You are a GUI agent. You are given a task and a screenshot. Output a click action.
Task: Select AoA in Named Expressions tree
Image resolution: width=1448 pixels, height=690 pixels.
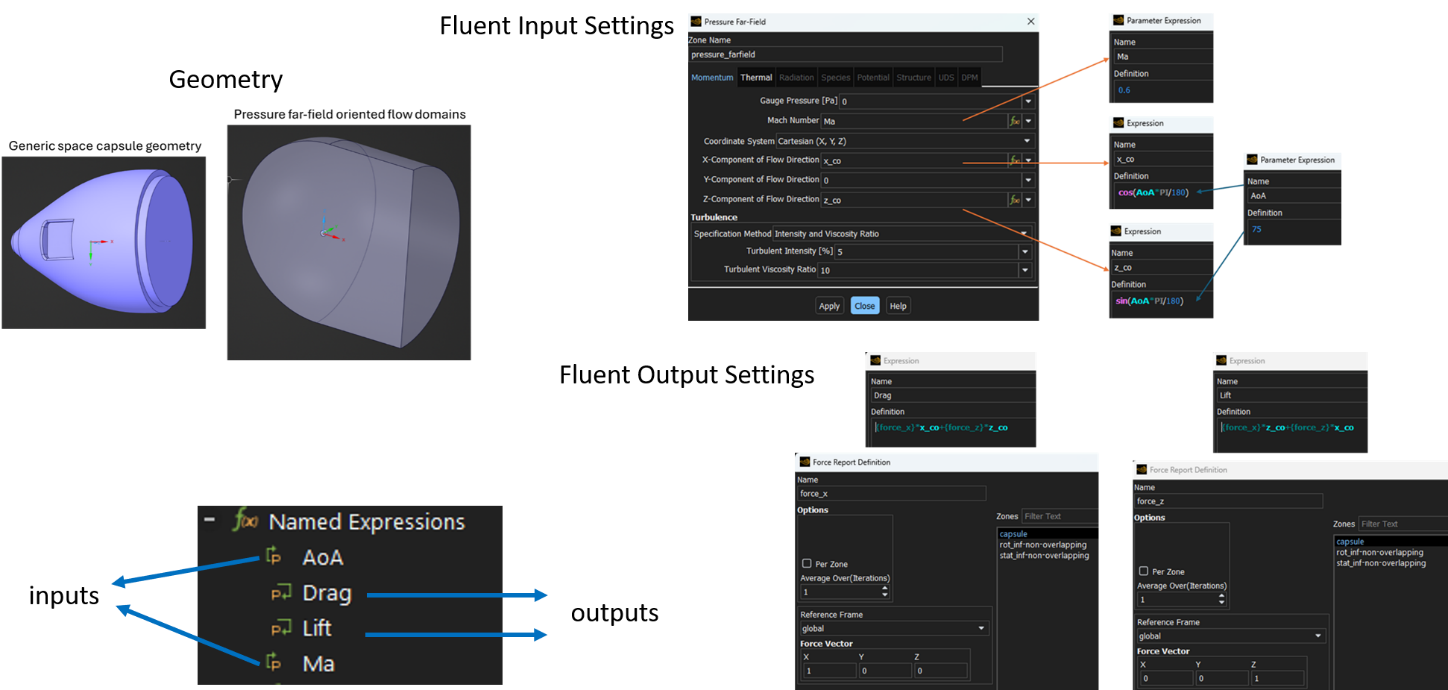[x=323, y=558]
